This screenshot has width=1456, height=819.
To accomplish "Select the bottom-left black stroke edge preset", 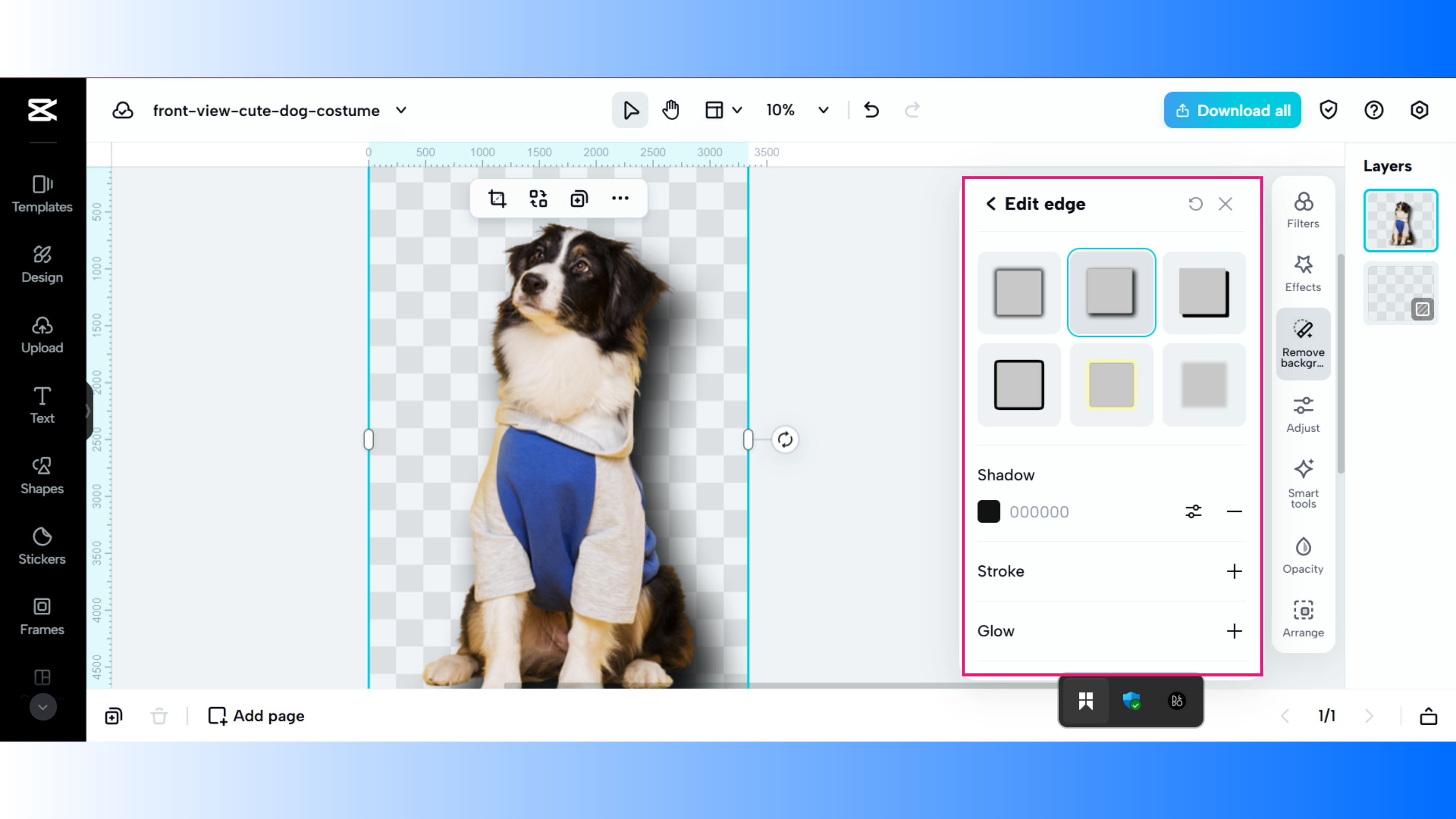I will [x=1019, y=385].
